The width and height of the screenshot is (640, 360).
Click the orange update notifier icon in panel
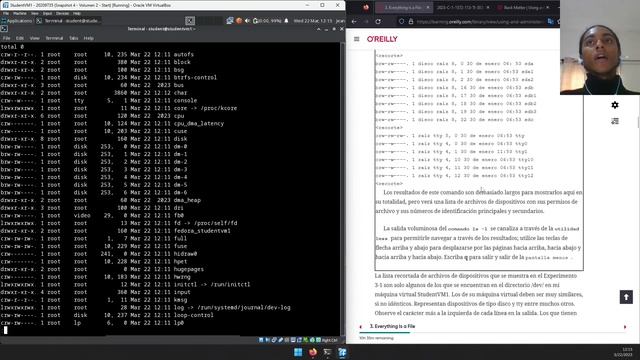click(x=239, y=21)
